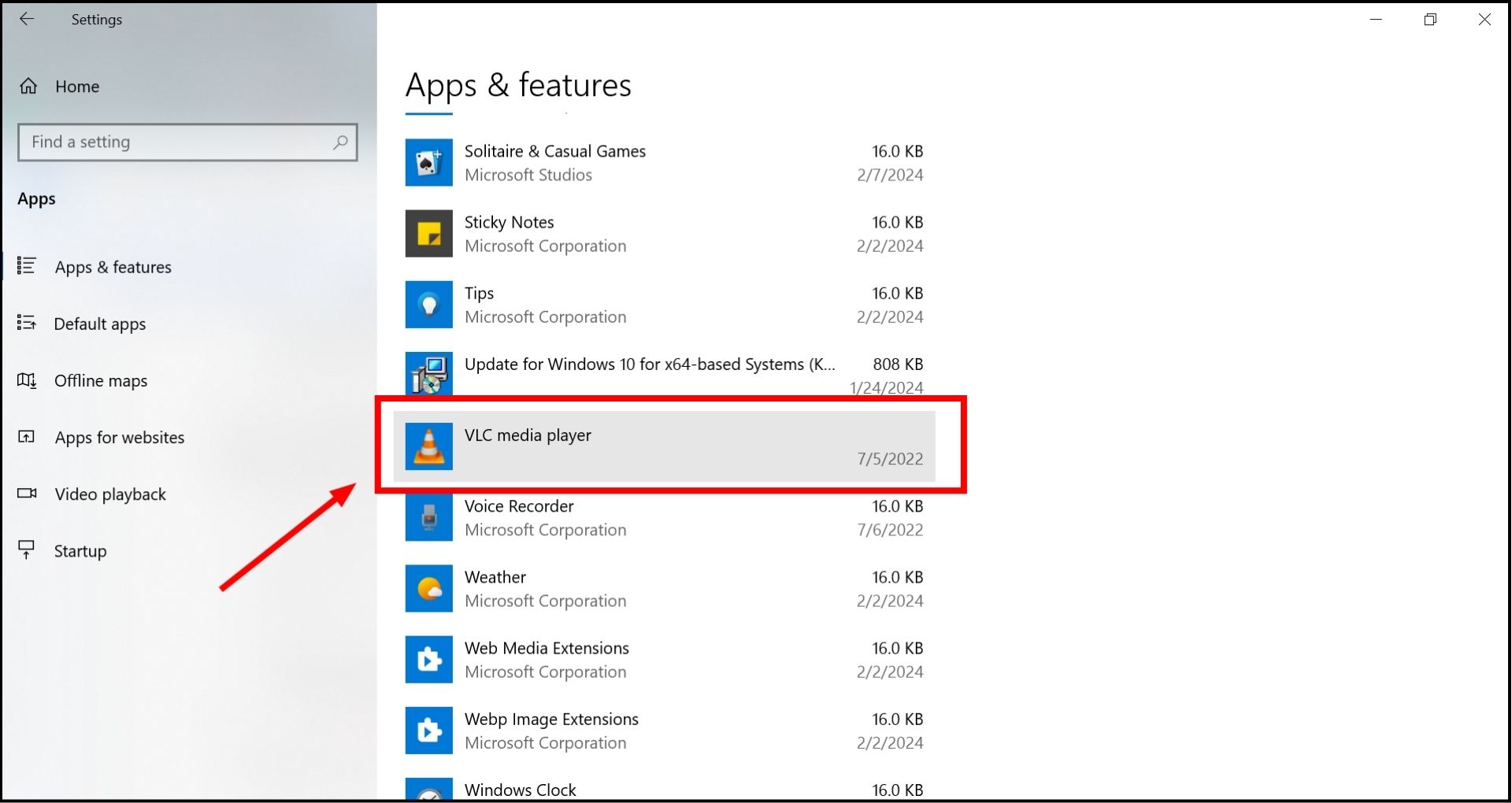Click the Sticky Notes app icon
The width and height of the screenshot is (1512, 803).
428,234
